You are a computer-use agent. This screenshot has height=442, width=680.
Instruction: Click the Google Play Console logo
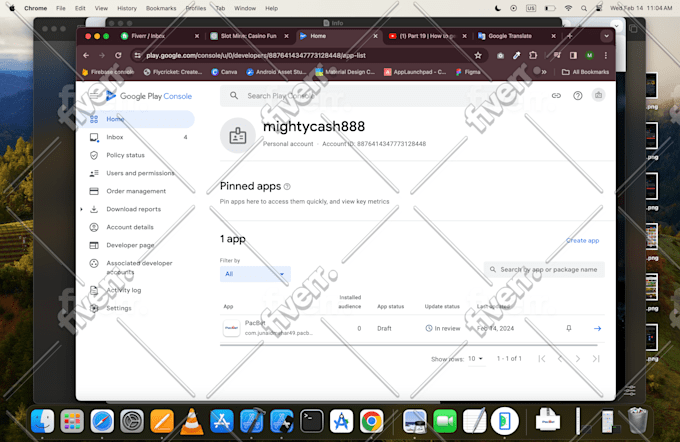click(x=149, y=96)
